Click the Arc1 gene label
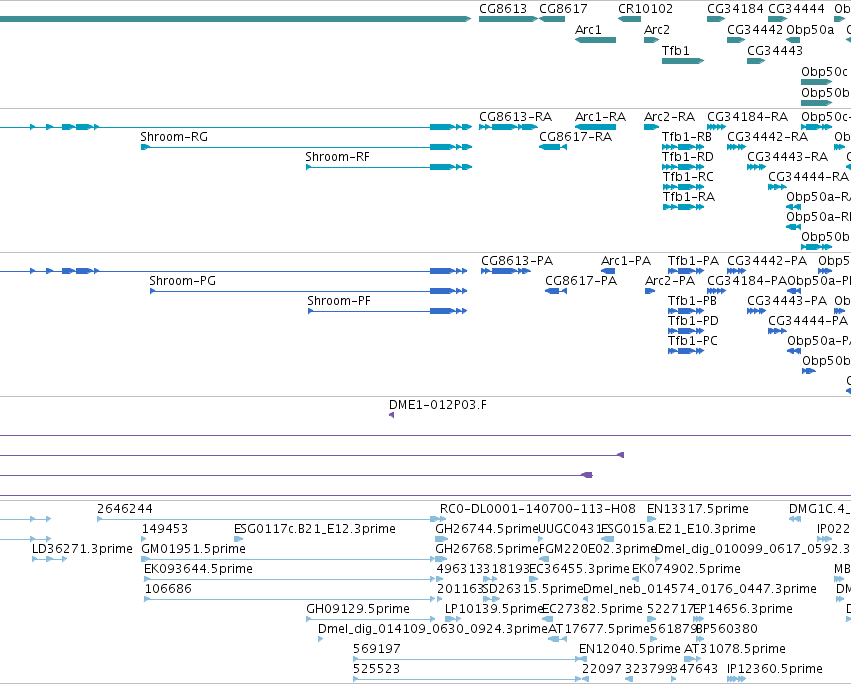 click(x=588, y=30)
